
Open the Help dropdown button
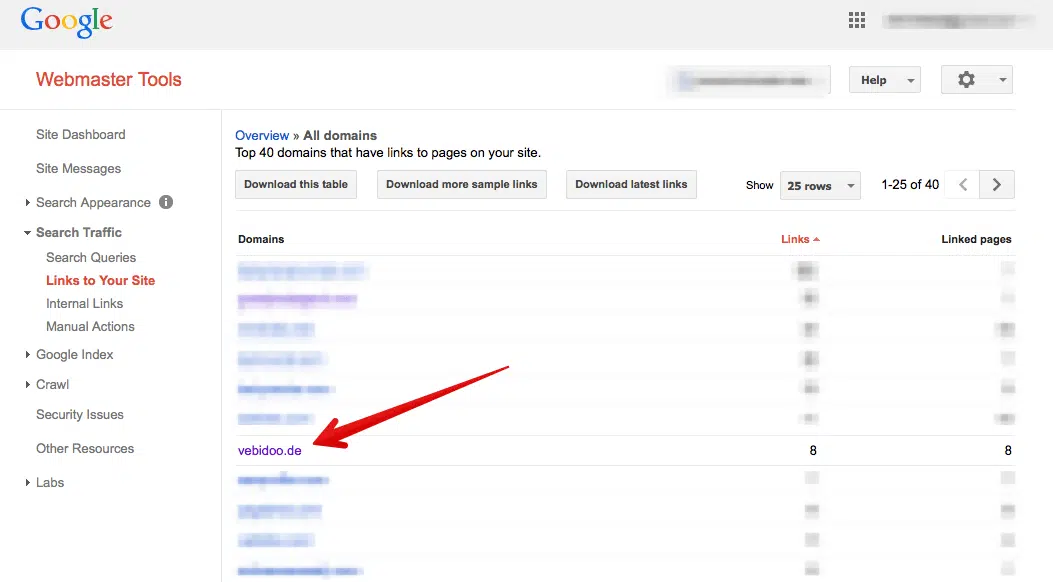[884, 80]
